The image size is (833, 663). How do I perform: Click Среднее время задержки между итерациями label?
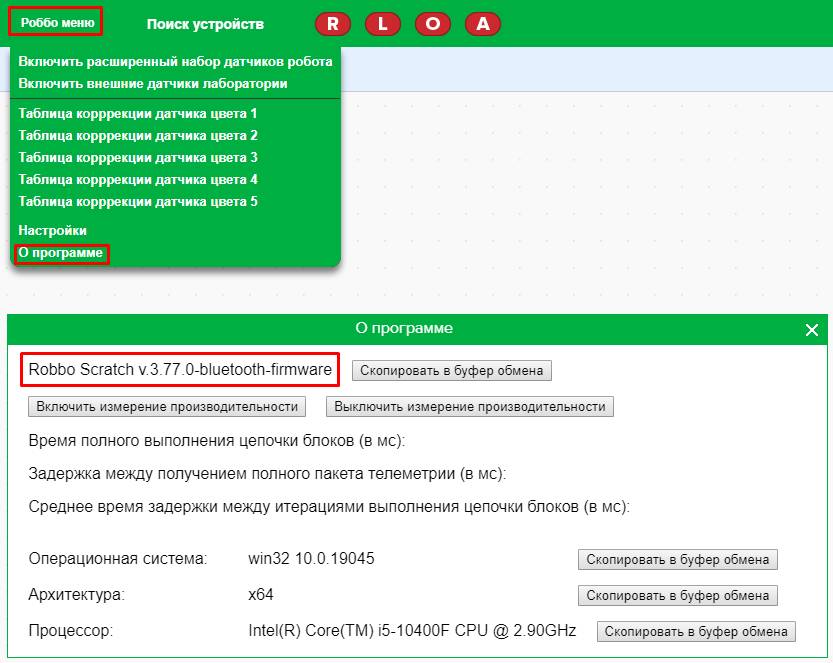(328, 506)
